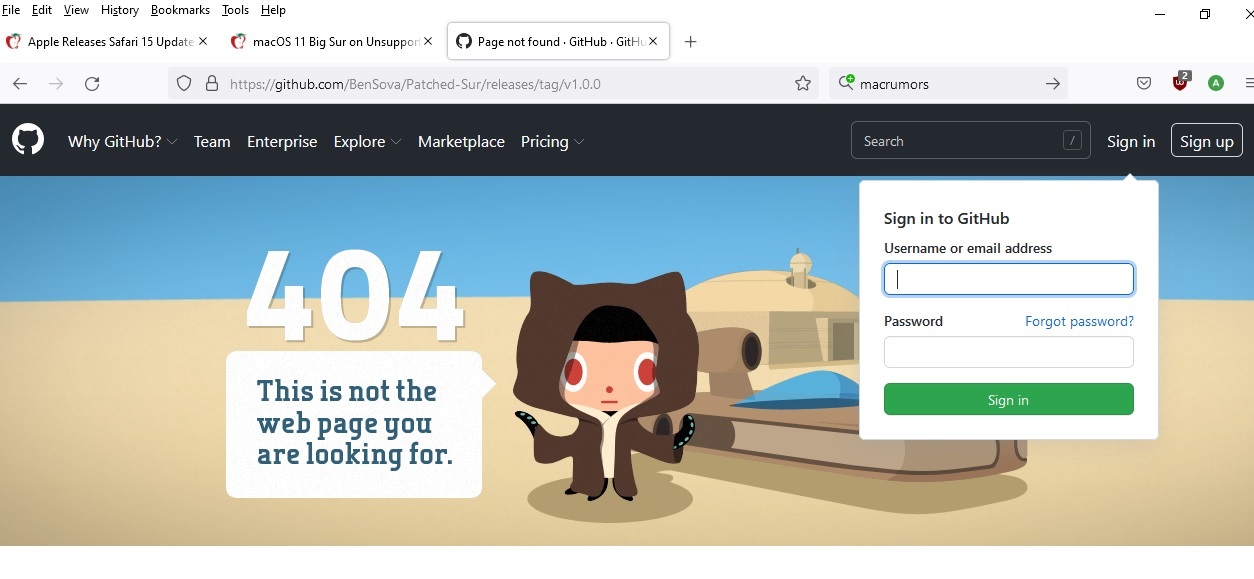Screen dimensions: 1254x579
Task: Expand the Pricing dropdown menu
Action: tap(552, 142)
